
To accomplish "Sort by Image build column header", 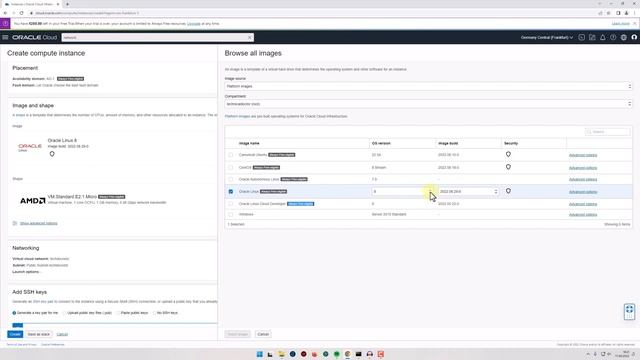I will [x=448, y=143].
